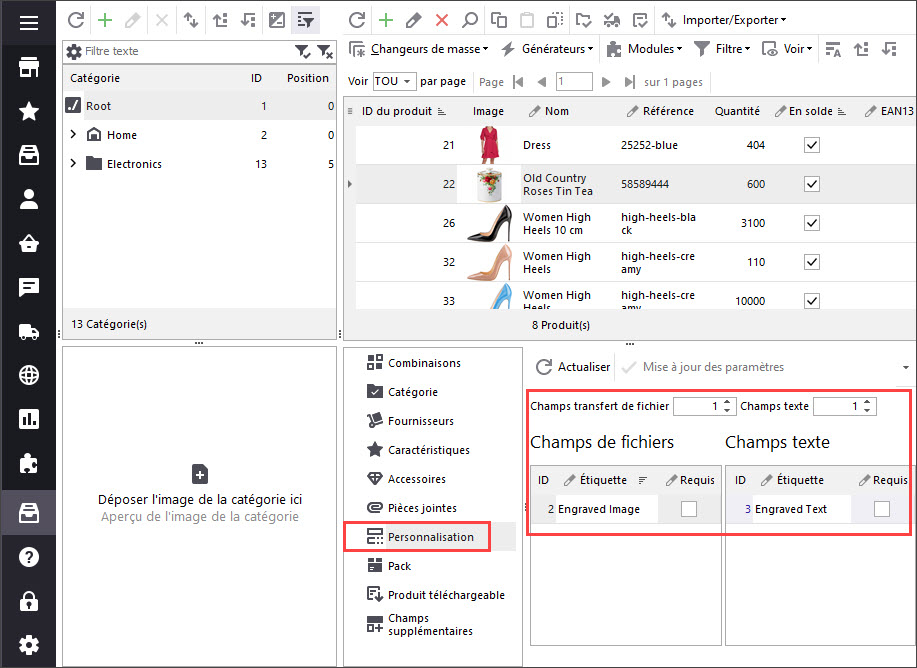917x668 pixels.
Task: Decrease Champs texte value
Action: (x=867, y=410)
